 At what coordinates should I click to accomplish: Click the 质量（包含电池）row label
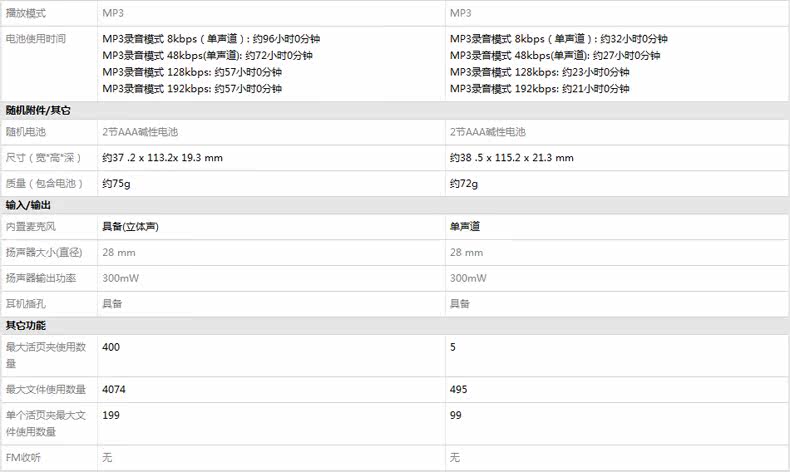(40, 184)
